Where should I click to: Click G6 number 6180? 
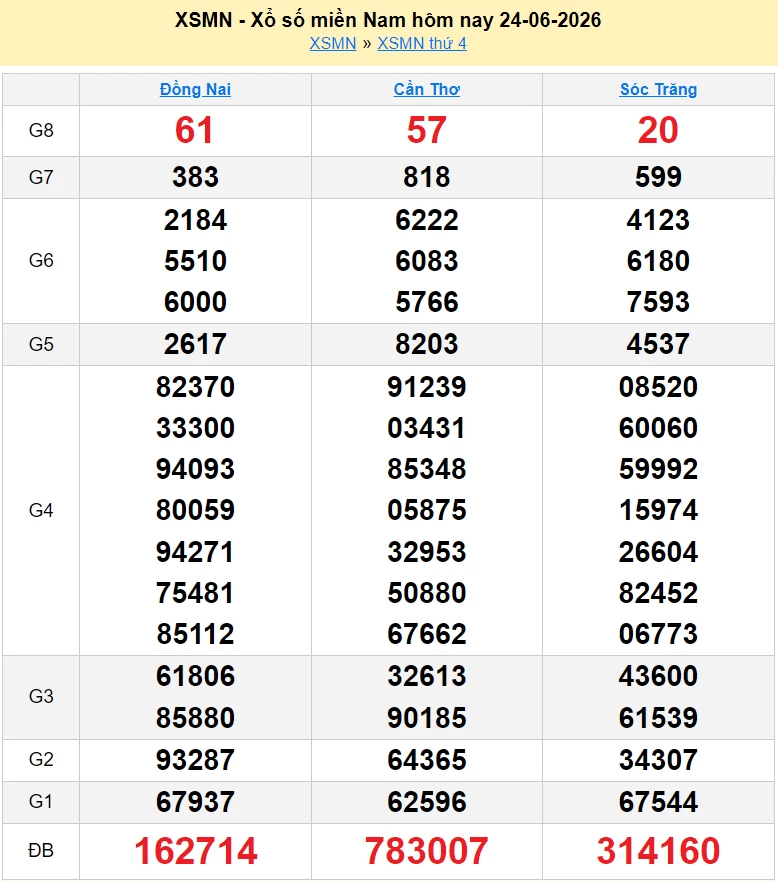coord(658,261)
